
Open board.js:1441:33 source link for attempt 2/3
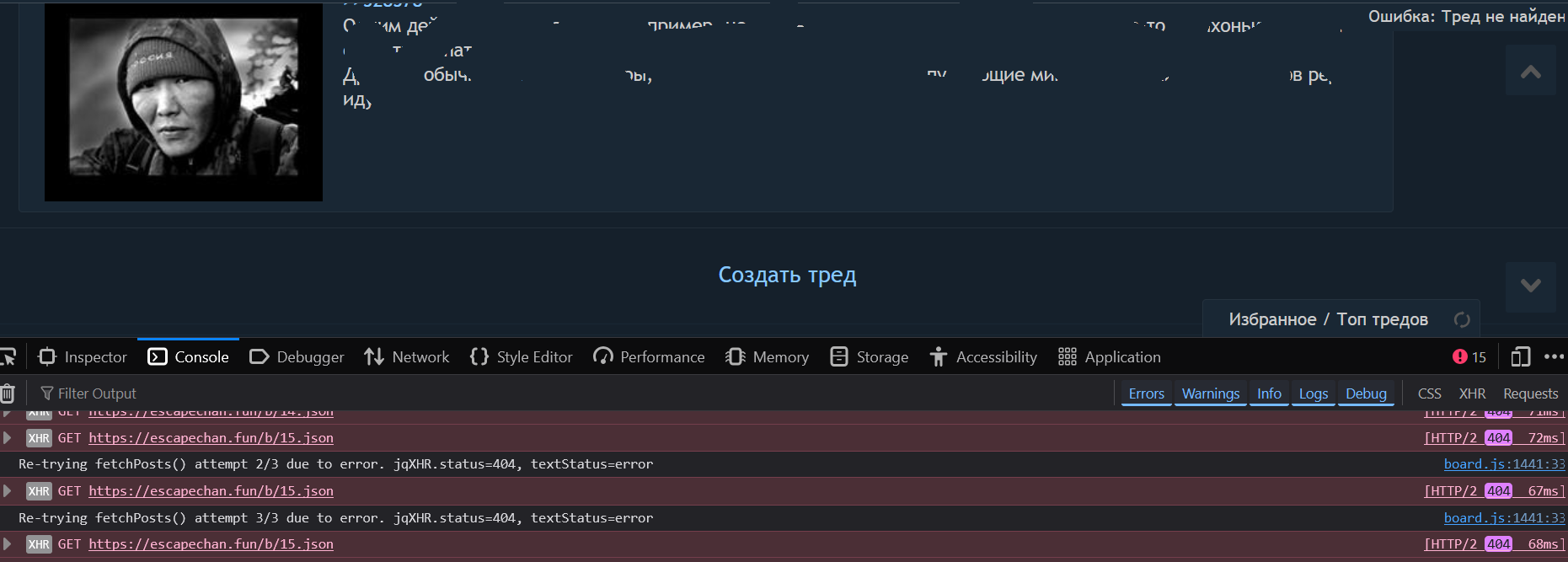1504,464
